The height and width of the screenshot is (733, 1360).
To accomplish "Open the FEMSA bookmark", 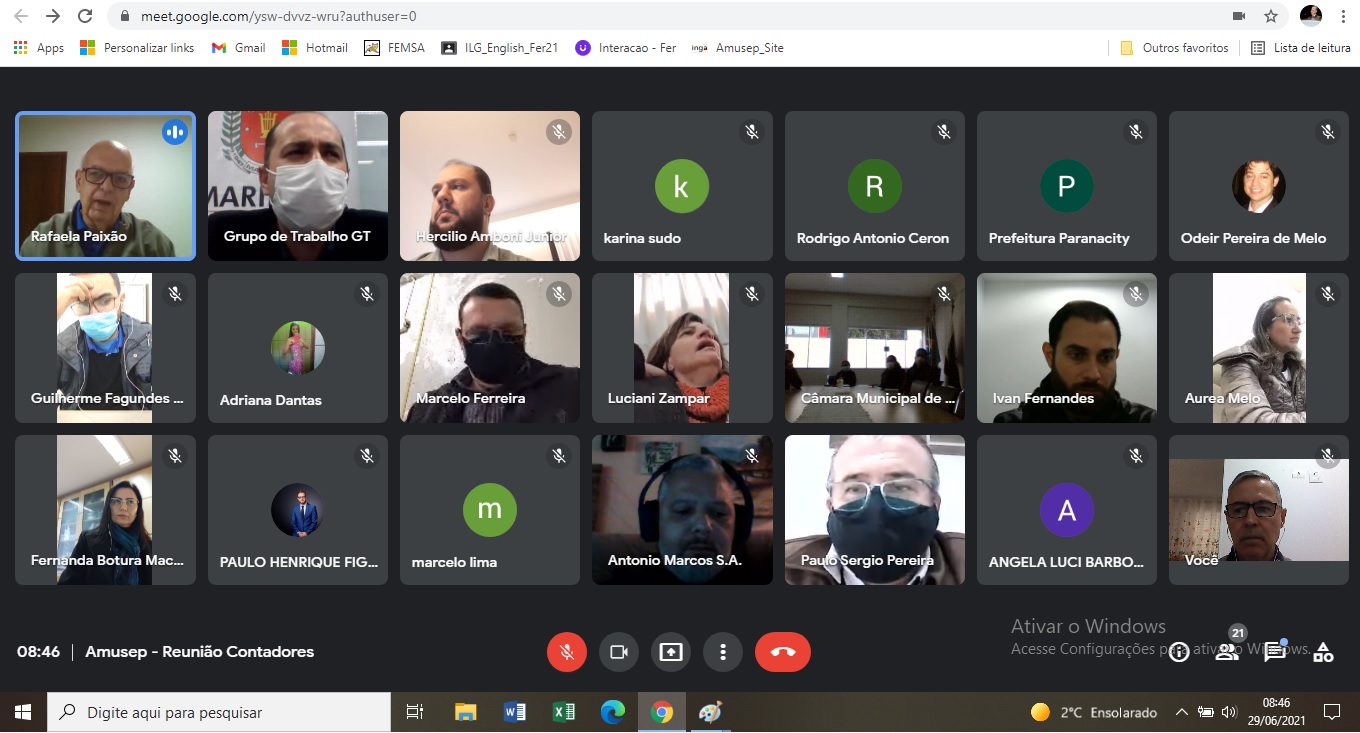I will pyautogui.click(x=395, y=48).
